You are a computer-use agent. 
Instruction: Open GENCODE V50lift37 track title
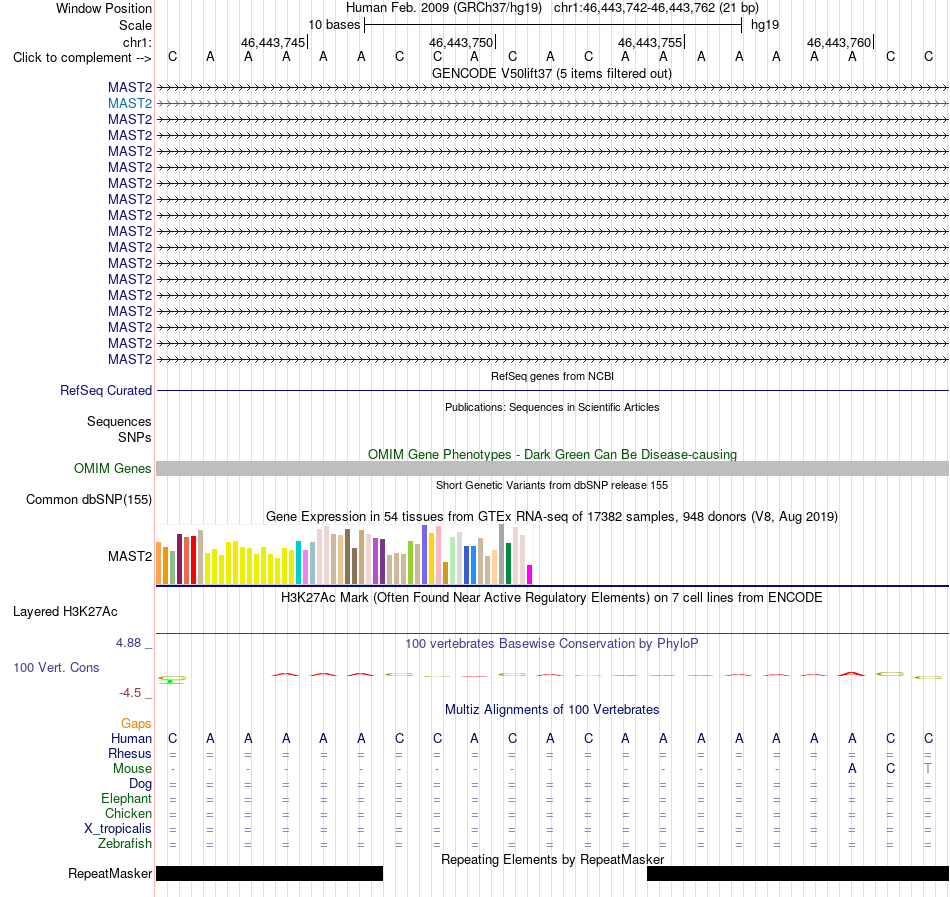click(552, 73)
